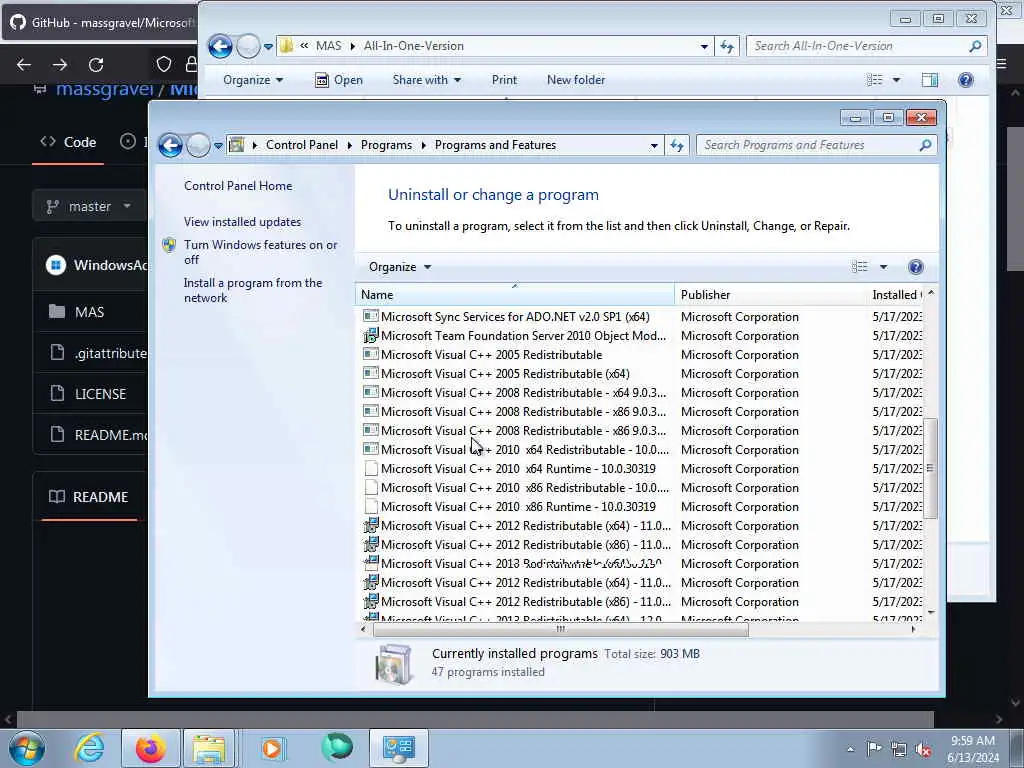This screenshot has height=768, width=1024.
Task: Go back in Programs and Features window
Action: (x=170, y=145)
